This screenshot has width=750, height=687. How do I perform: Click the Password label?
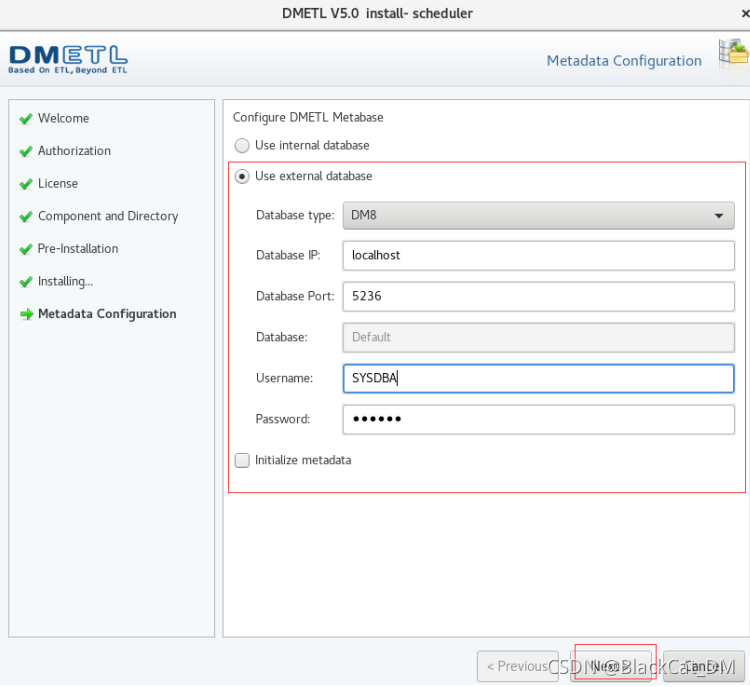(283, 420)
